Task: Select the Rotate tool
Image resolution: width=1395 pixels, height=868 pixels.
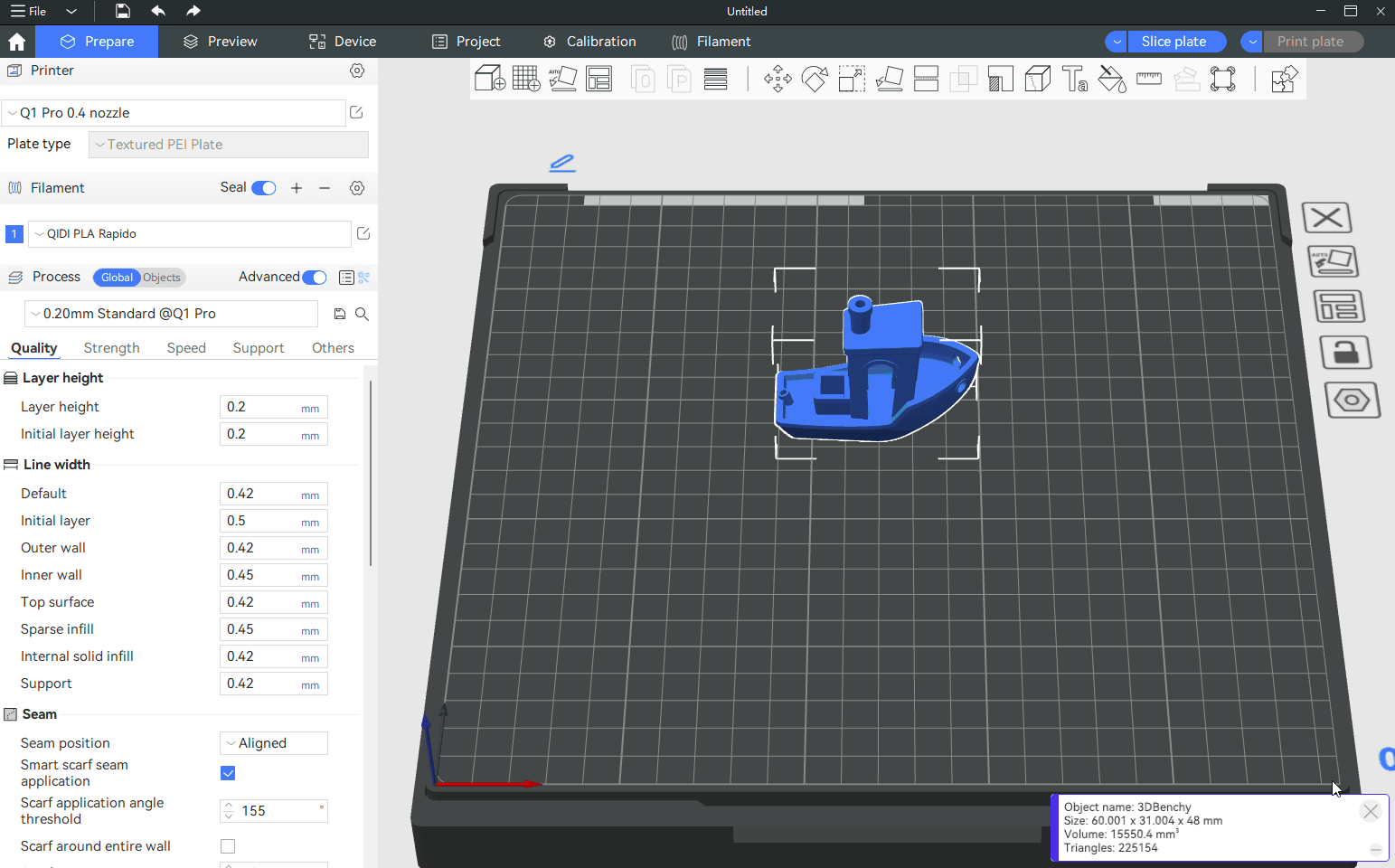Action: pos(815,80)
